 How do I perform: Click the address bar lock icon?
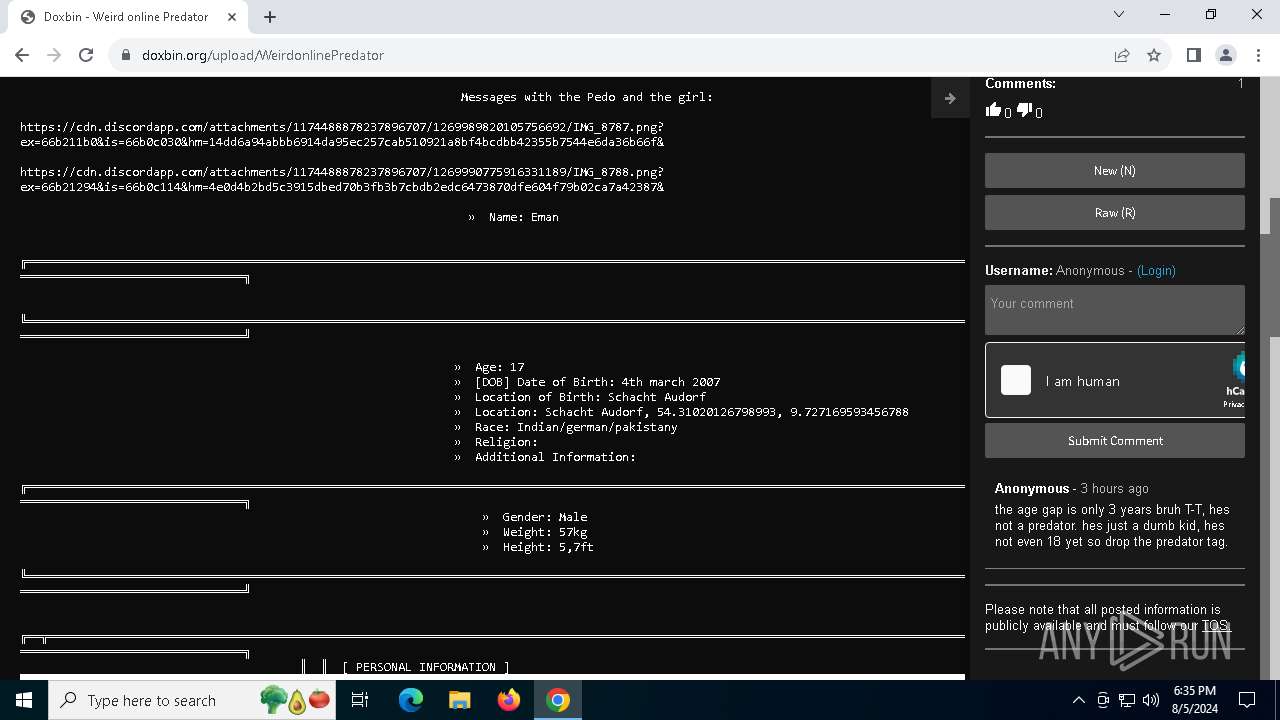126,55
